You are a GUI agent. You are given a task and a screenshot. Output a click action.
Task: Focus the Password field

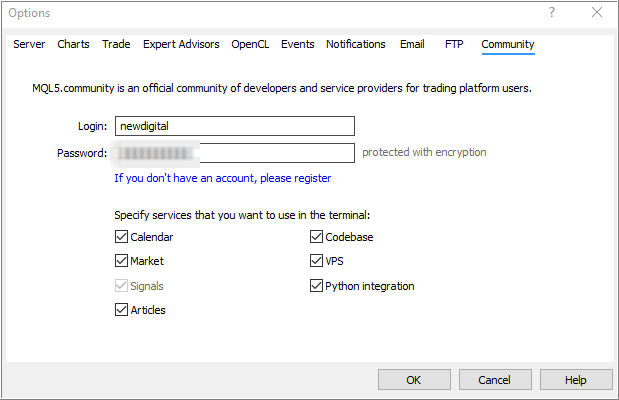234,153
